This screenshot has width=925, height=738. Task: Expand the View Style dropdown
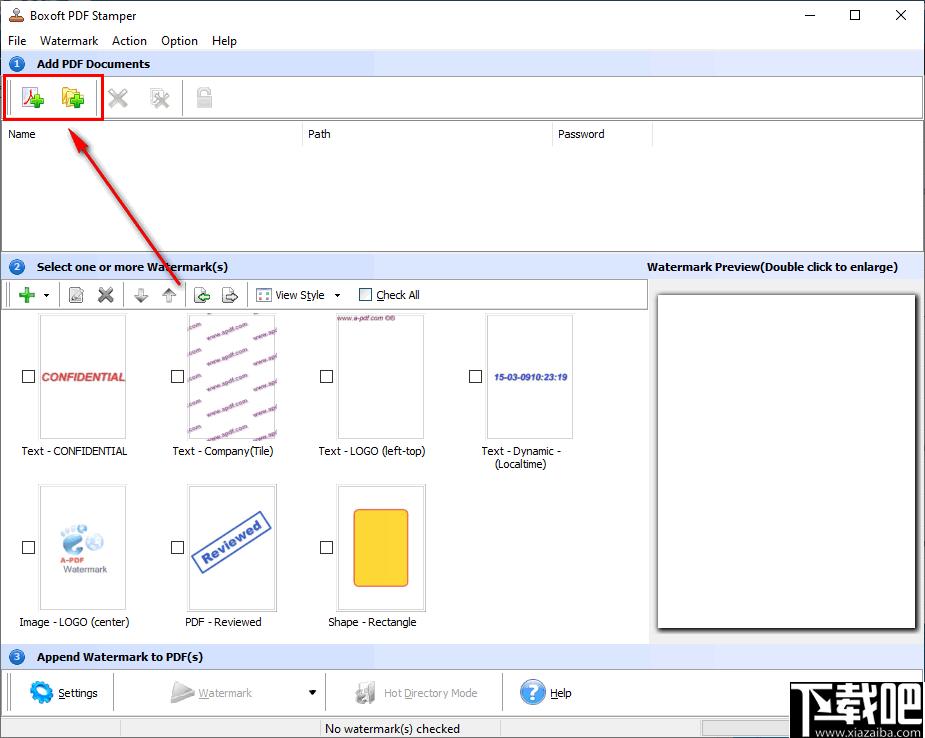click(337, 295)
